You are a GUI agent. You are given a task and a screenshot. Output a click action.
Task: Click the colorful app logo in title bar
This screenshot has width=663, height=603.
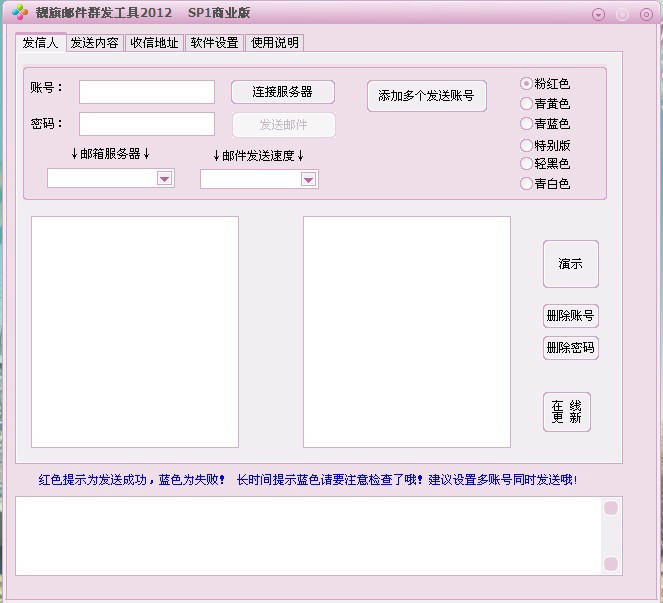[x=20, y=13]
